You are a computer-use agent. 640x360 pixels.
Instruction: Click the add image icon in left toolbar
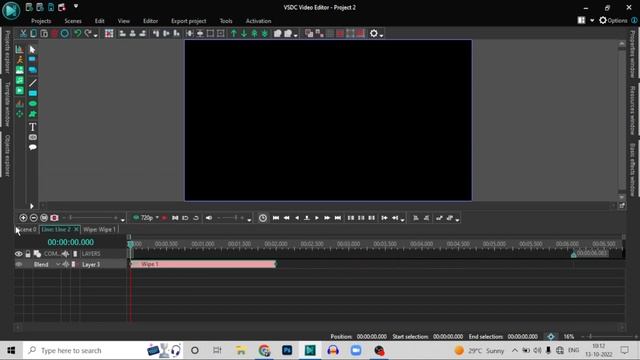pos(20,70)
